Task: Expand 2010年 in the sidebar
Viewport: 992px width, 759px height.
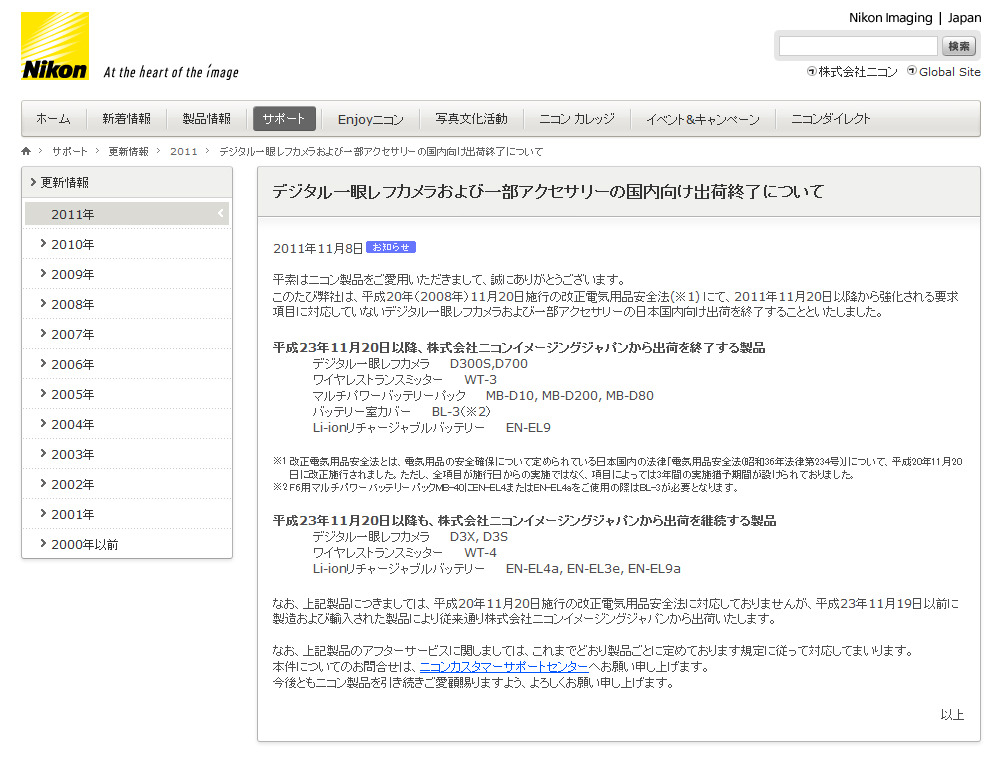Action: click(127, 244)
